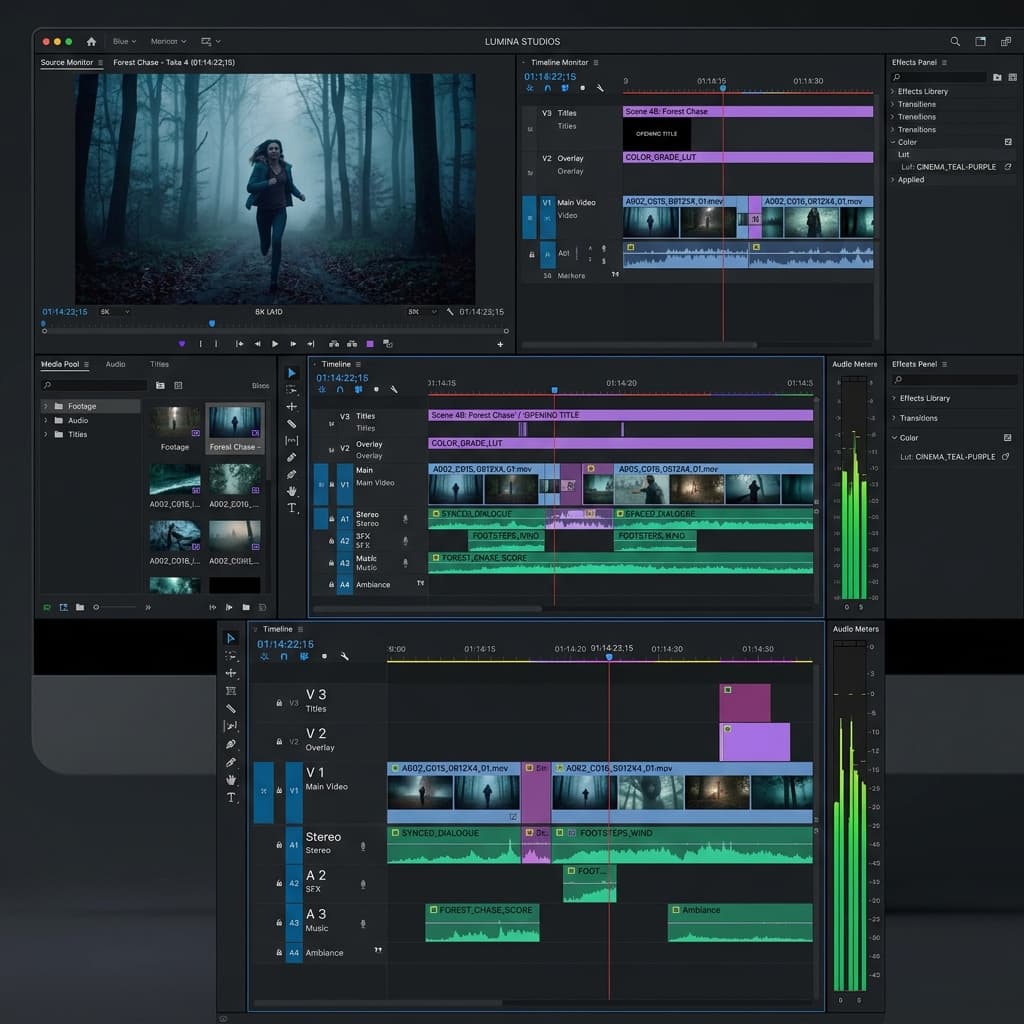
Task: Expand Transitions in the lower Effects Panel
Action: pos(894,418)
